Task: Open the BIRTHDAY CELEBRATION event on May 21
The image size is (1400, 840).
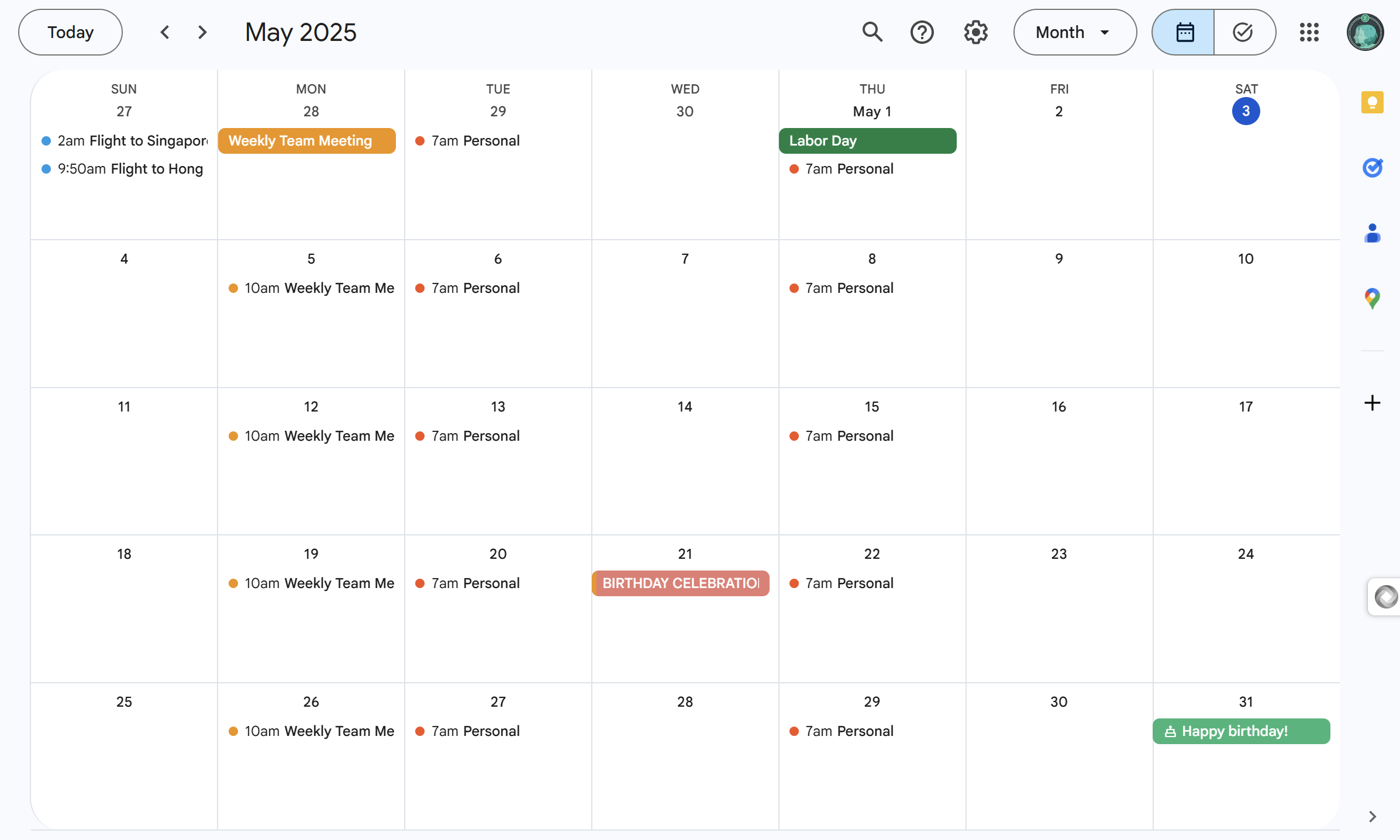Action: click(x=680, y=583)
